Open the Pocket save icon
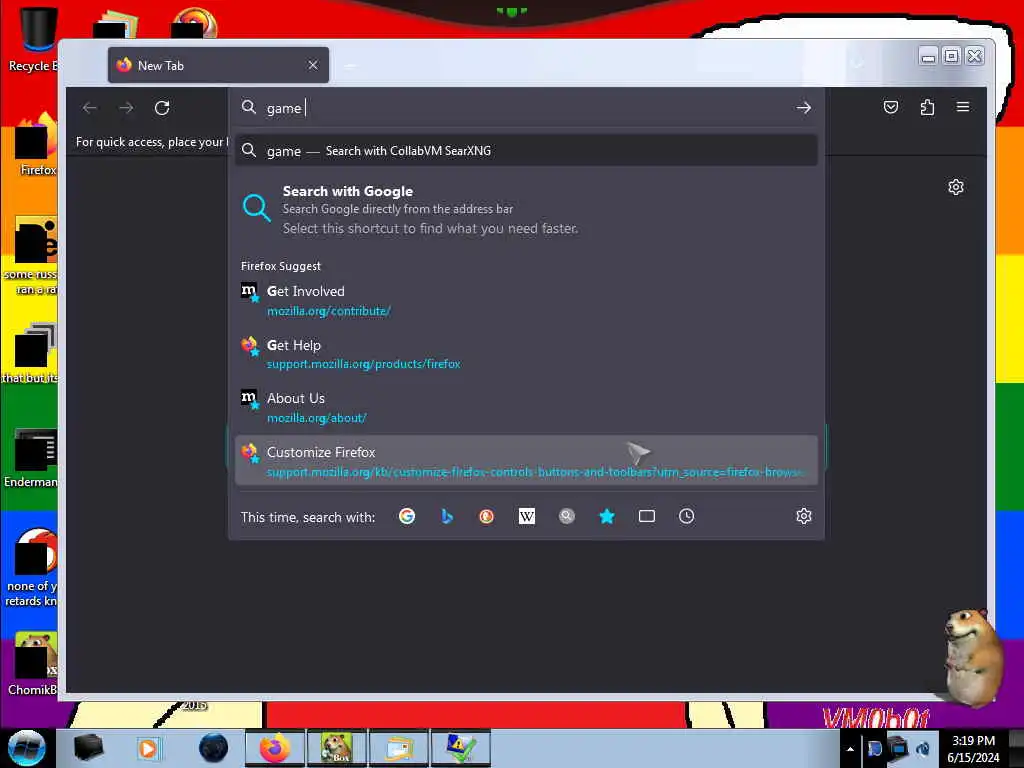1024x768 pixels. [891, 107]
